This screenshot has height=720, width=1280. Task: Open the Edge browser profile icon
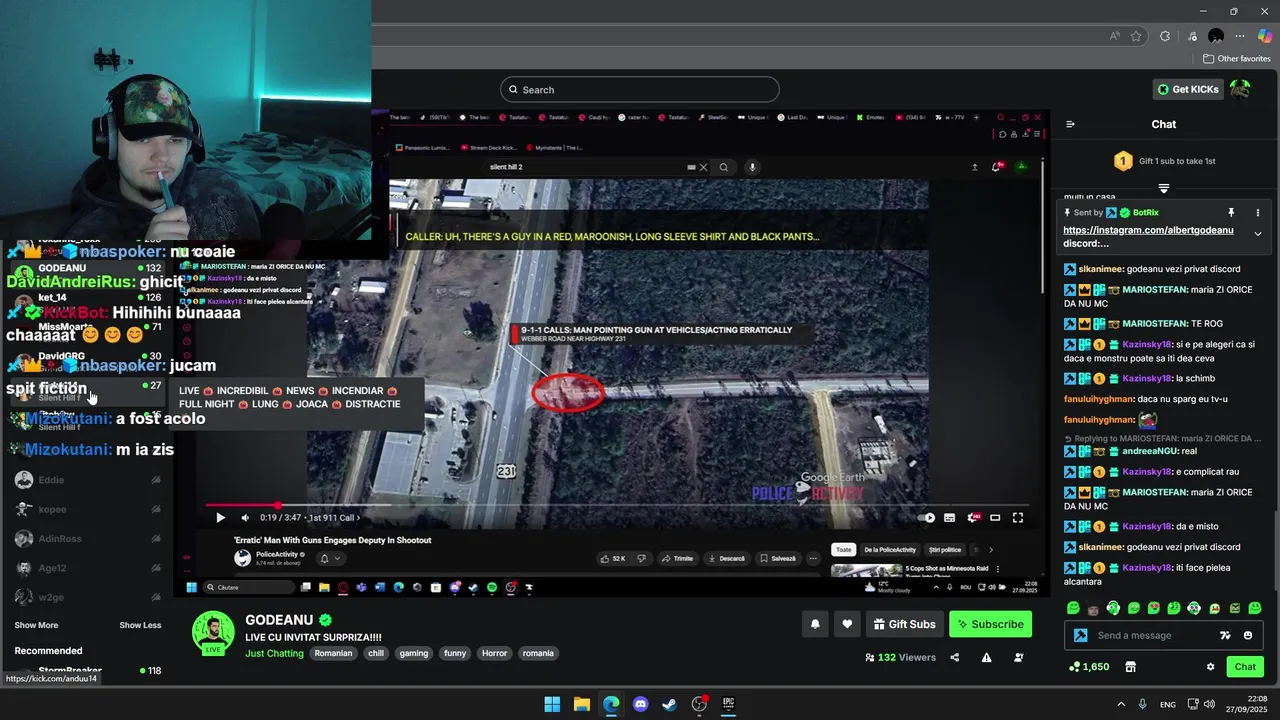click(1215, 36)
